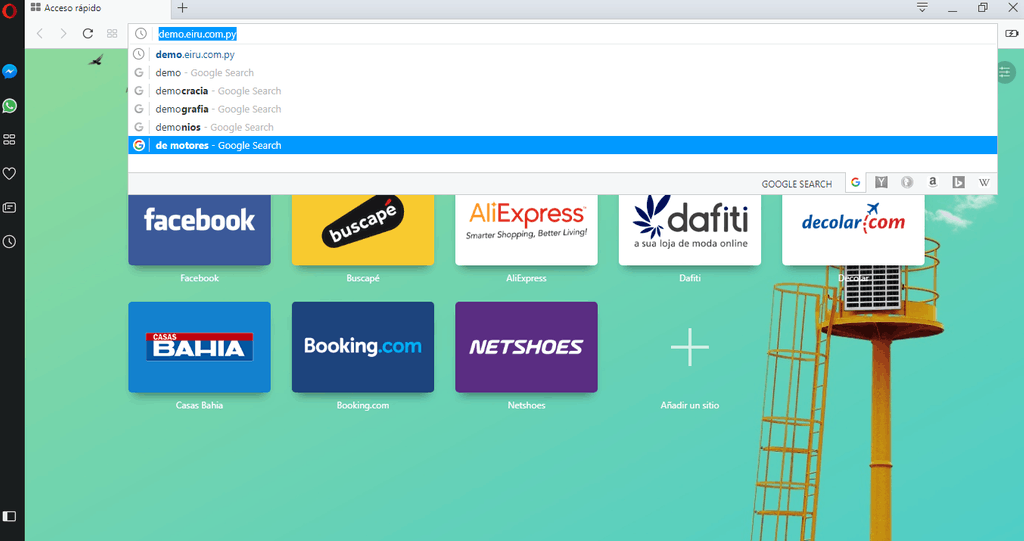Screen dimensions: 1024x541
Task: Open the Dafiti speed dial tile
Action: tap(690, 229)
